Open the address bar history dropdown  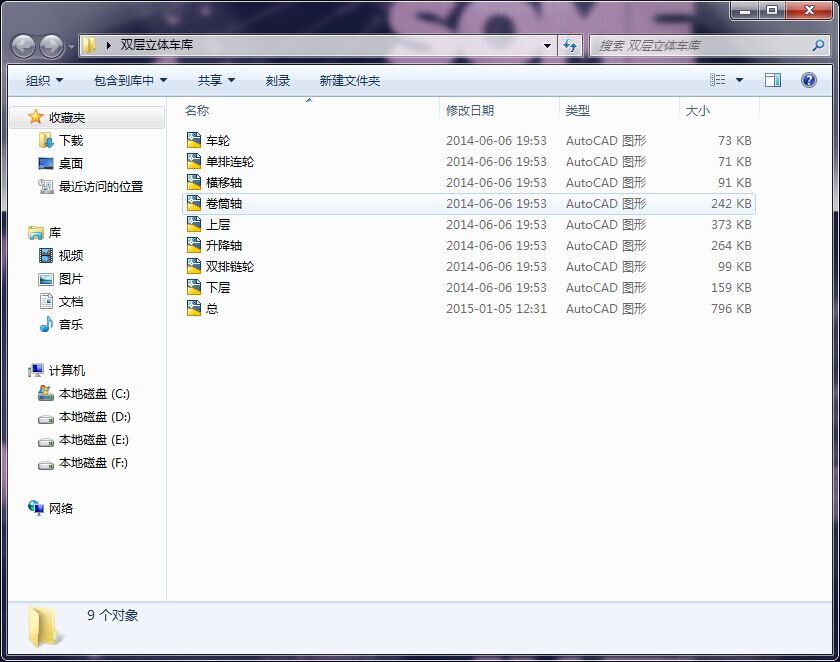pos(547,46)
